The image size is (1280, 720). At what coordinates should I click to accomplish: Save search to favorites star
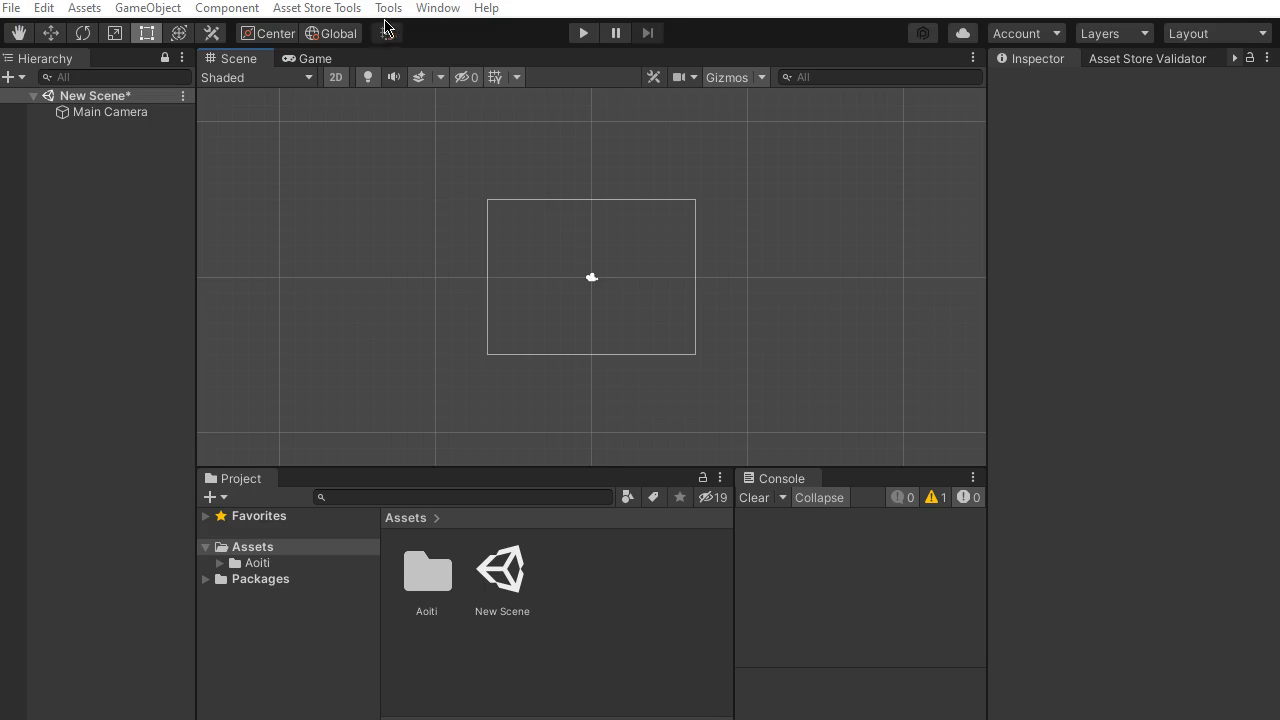(680, 497)
